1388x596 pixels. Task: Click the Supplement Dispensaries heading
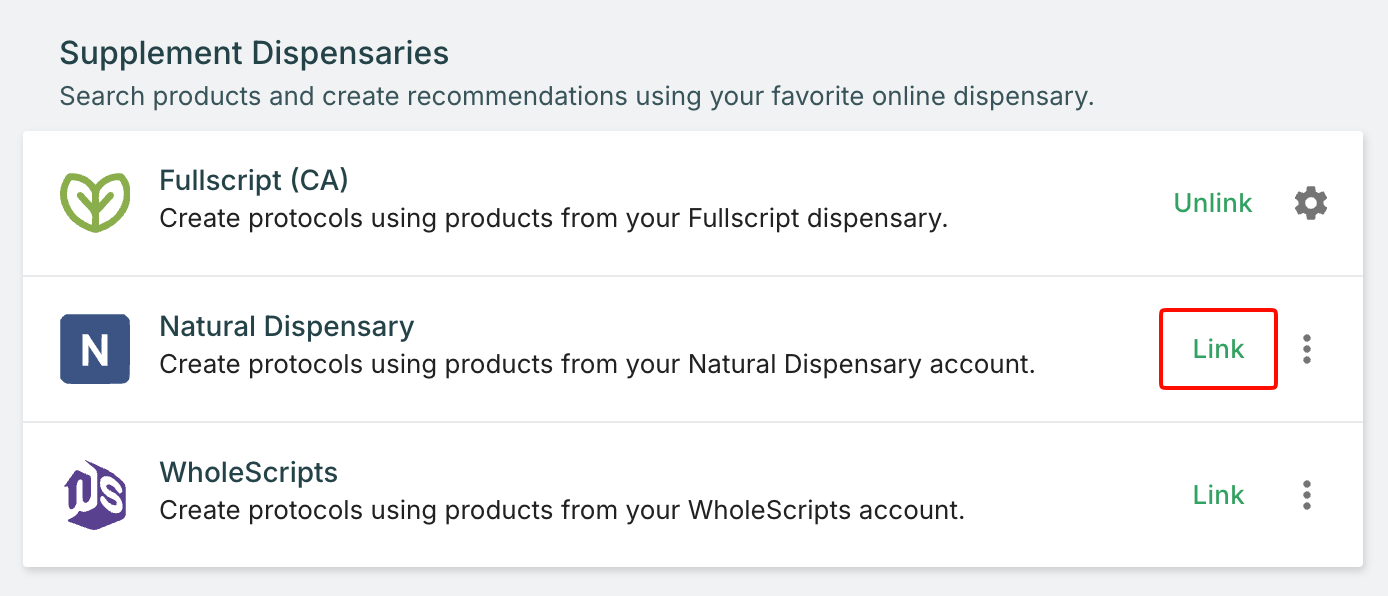(254, 53)
